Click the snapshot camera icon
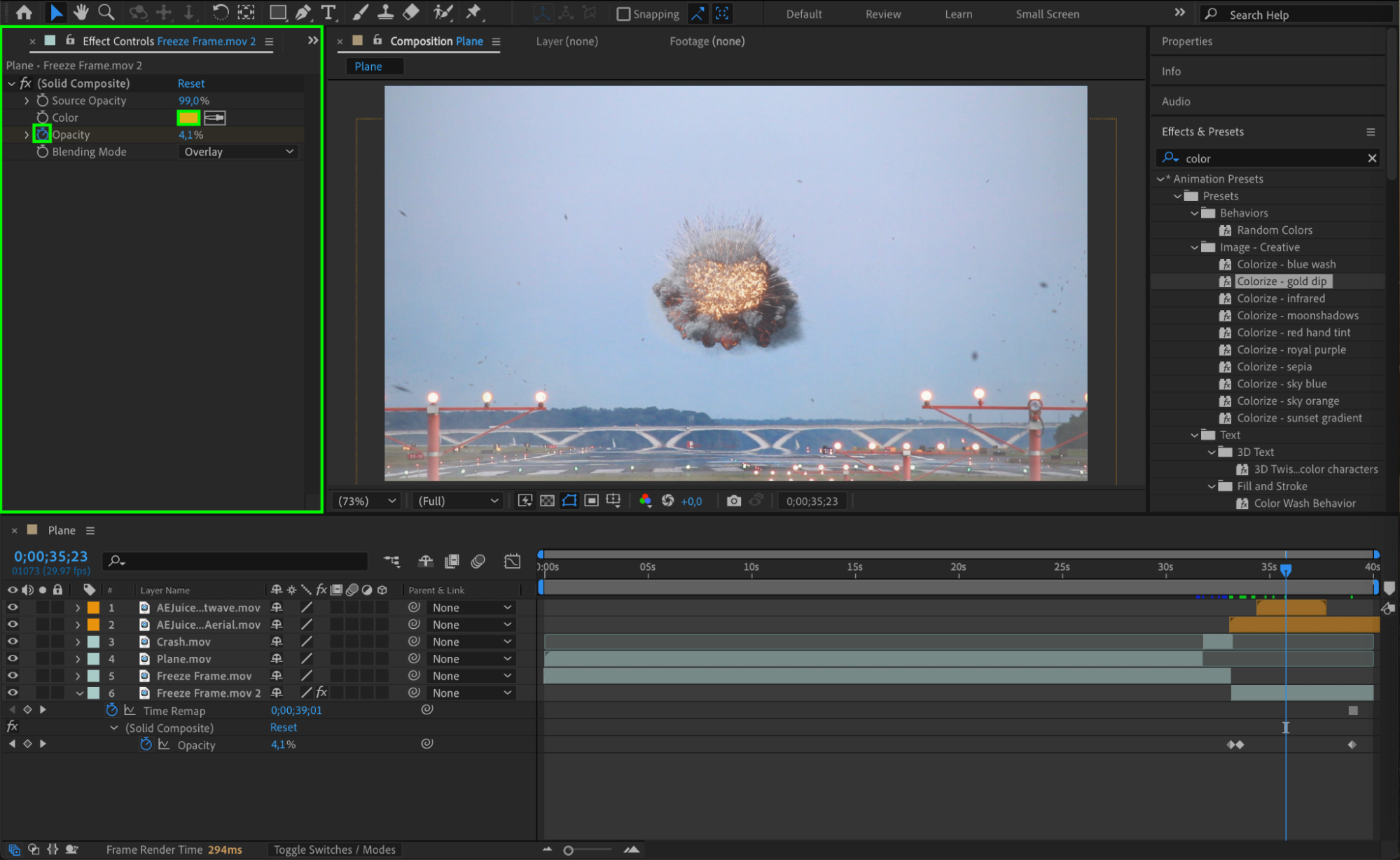1400x860 pixels. [x=733, y=501]
